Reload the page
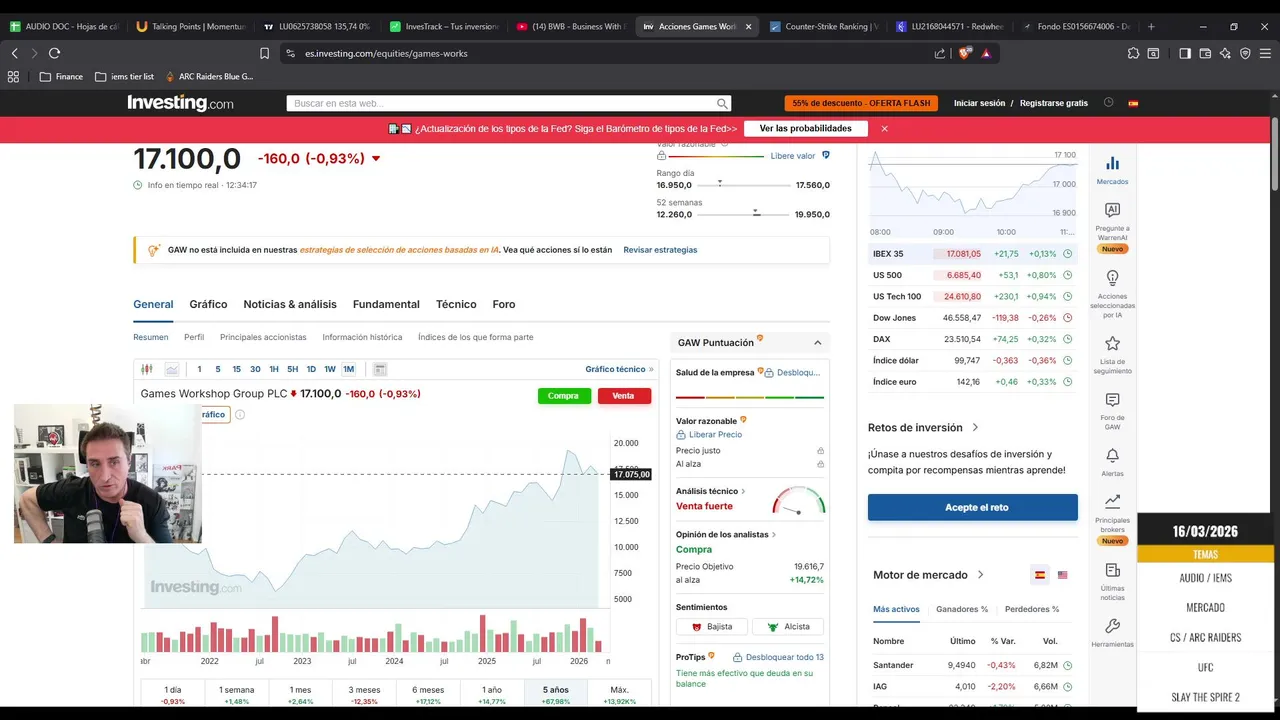 [54, 53]
